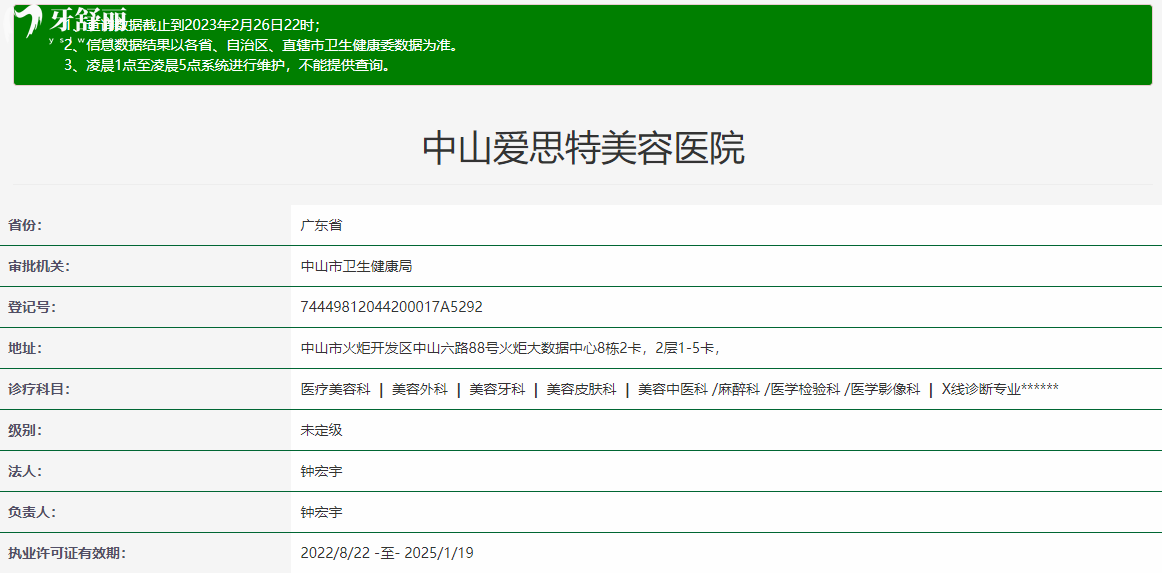Select 美容牙科 in the departments row
The height and width of the screenshot is (573, 1162).
click(x=497, y=389)
